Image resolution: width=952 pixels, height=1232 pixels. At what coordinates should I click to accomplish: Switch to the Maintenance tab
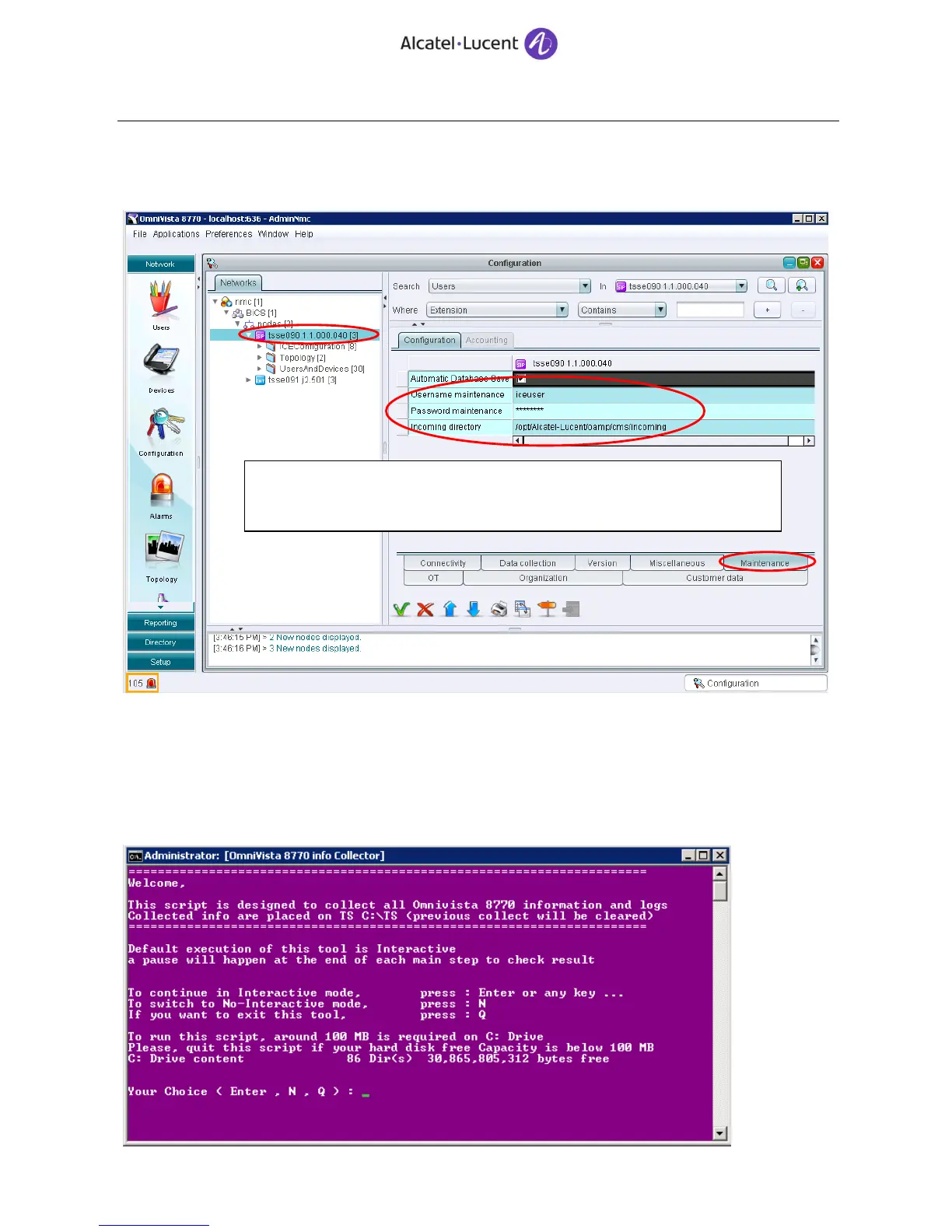(765, 563)
